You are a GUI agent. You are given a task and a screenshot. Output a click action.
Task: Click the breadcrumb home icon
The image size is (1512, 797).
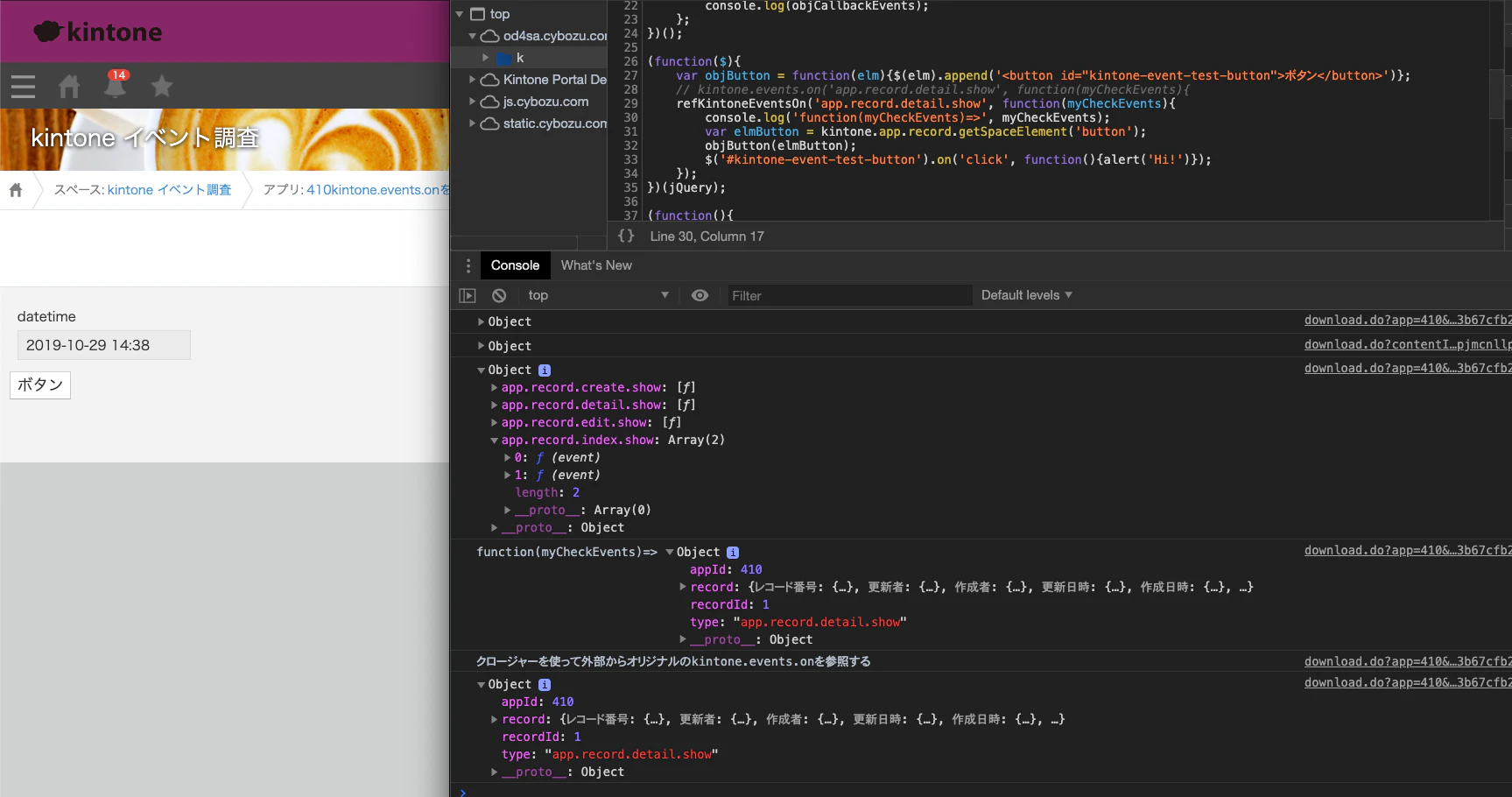(x=16, y=190)
